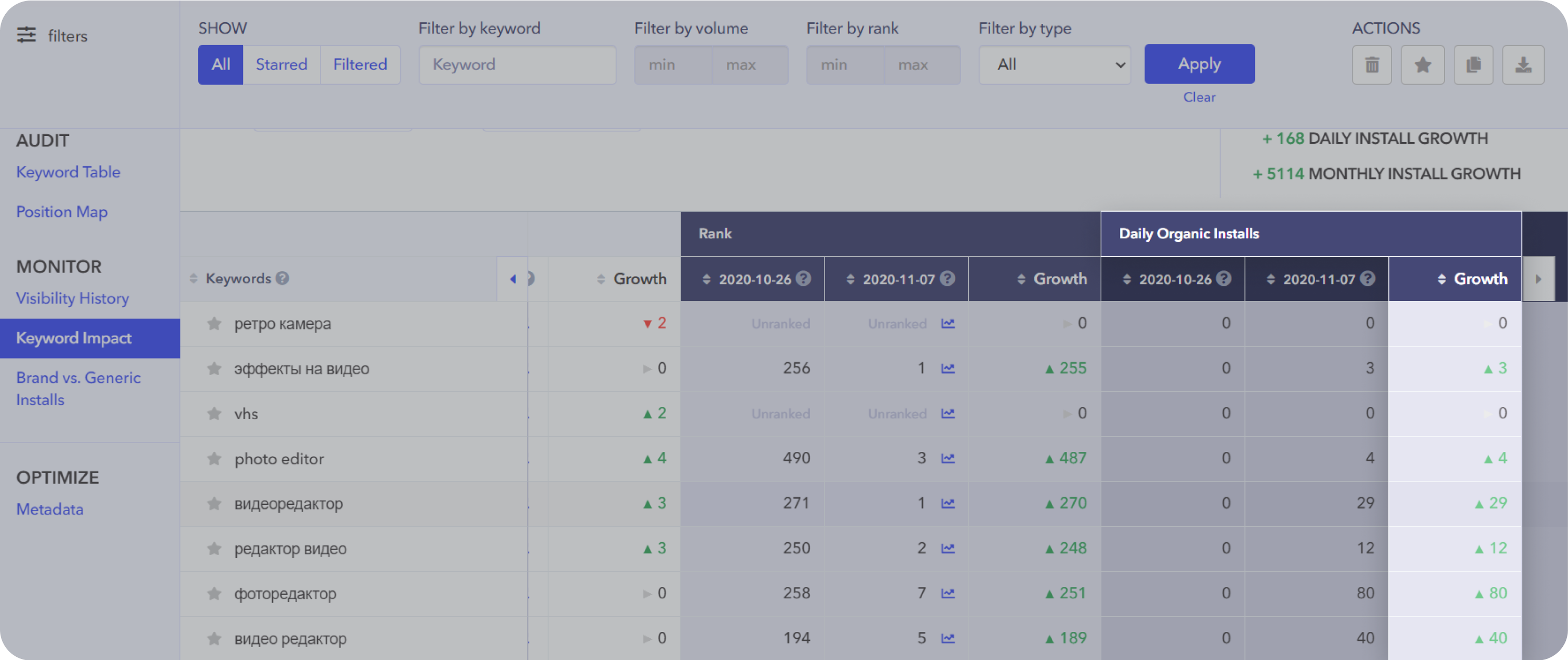Click the star action icon in Actions
This screenshot has height=660, width=1568.
click(x=1423, y=64)
